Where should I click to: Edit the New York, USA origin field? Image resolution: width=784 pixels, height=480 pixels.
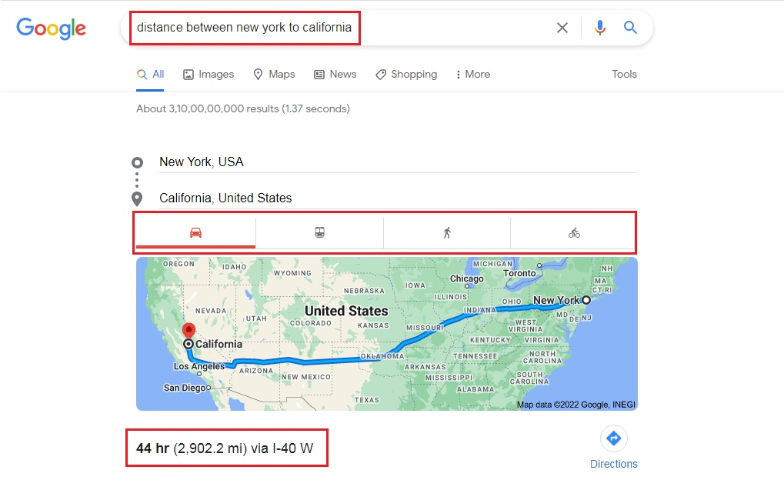396,162
